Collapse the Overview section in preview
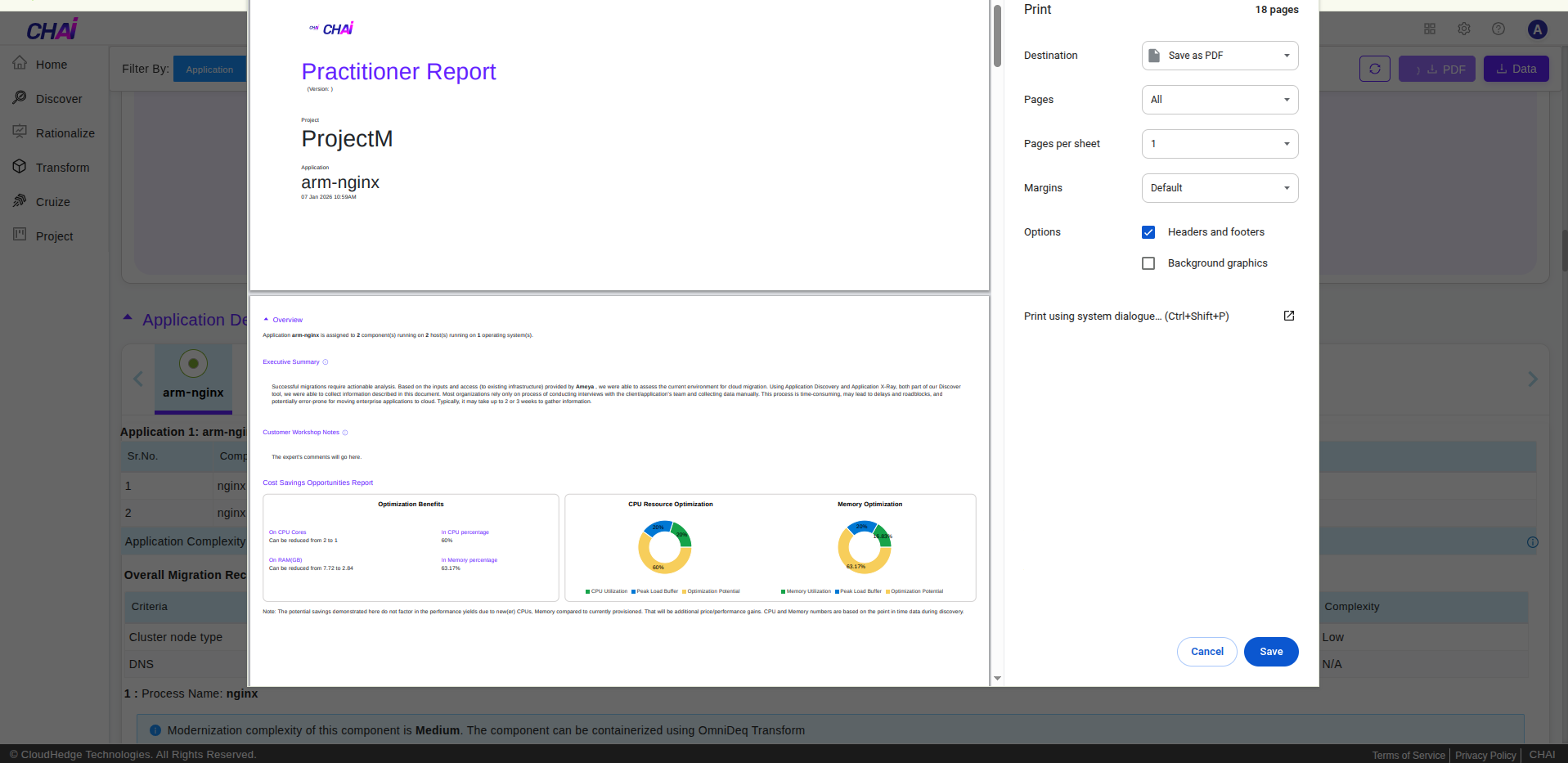 click(x=266, y=320)
